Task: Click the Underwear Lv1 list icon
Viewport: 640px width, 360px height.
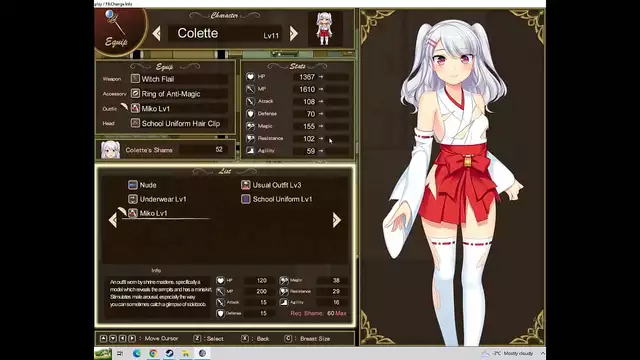Action: [x=133, y=199]
